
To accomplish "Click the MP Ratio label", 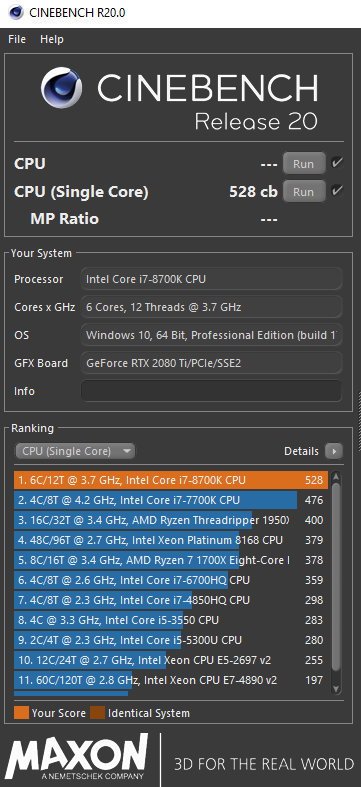I will 64,219.
